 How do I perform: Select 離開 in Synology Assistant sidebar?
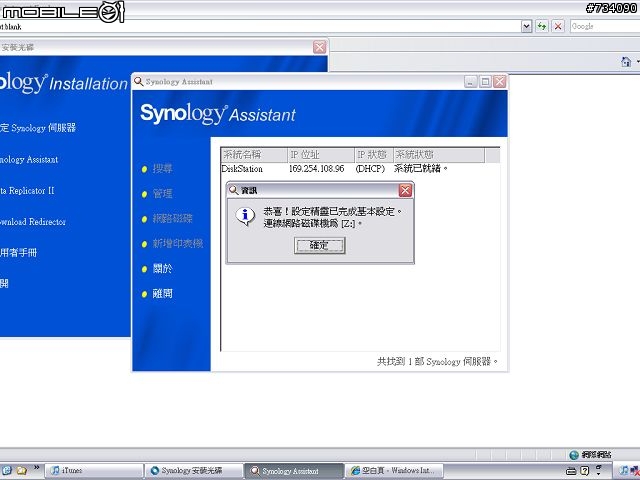pos(162,293)
